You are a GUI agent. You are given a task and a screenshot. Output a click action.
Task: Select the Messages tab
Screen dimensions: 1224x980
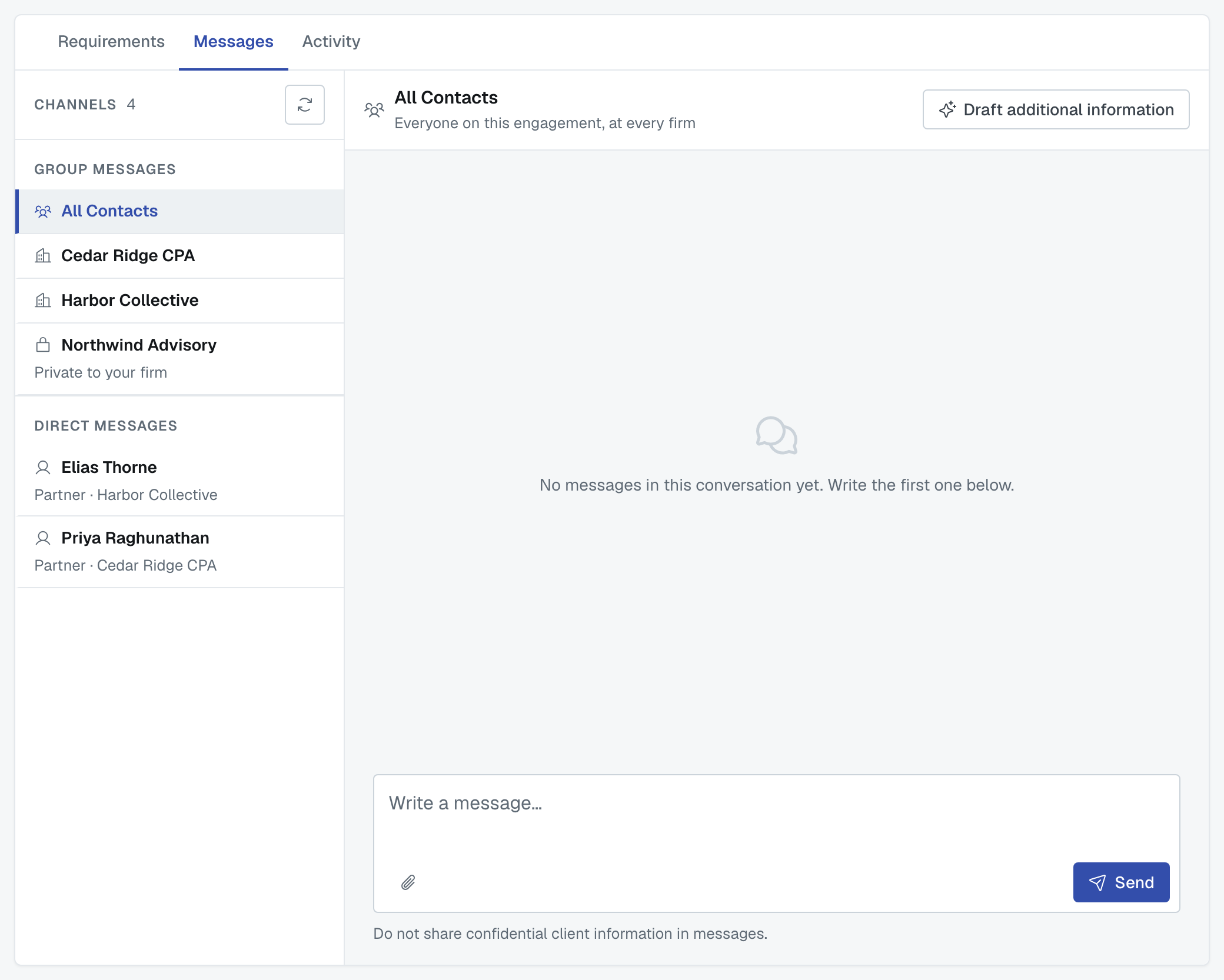tap(234, 42)
